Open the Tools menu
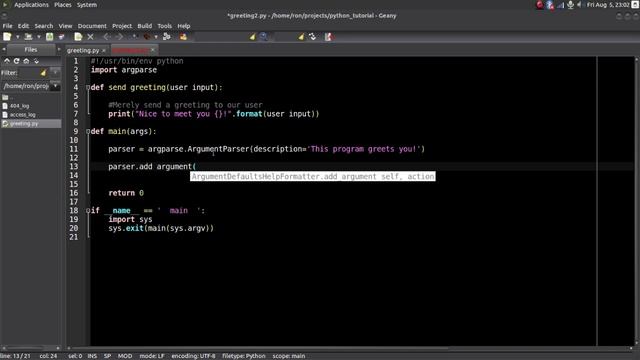This screenshot has height=360, width=640. [164, 26]
